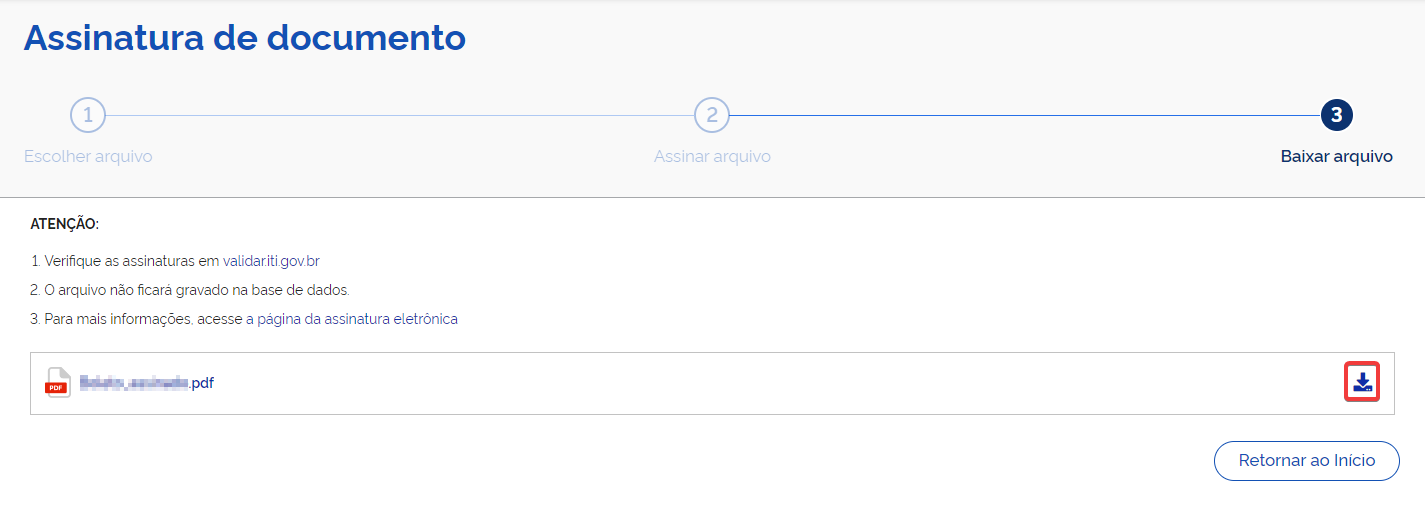Select the Baixar arquivo step label
The image size is (1425, 509).
click(x=1337, y=156)
